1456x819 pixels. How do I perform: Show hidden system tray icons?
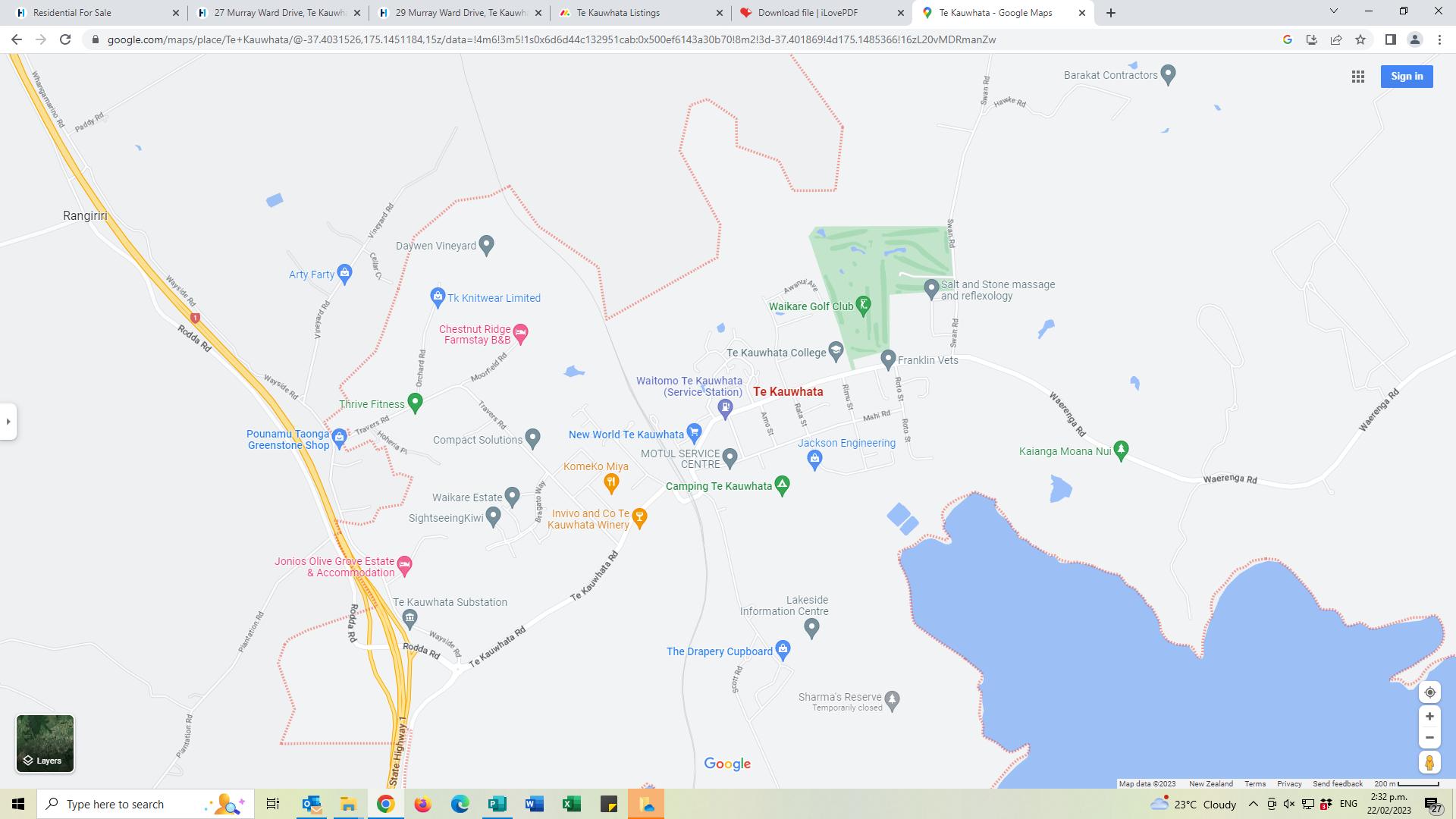click(1253, 804)
